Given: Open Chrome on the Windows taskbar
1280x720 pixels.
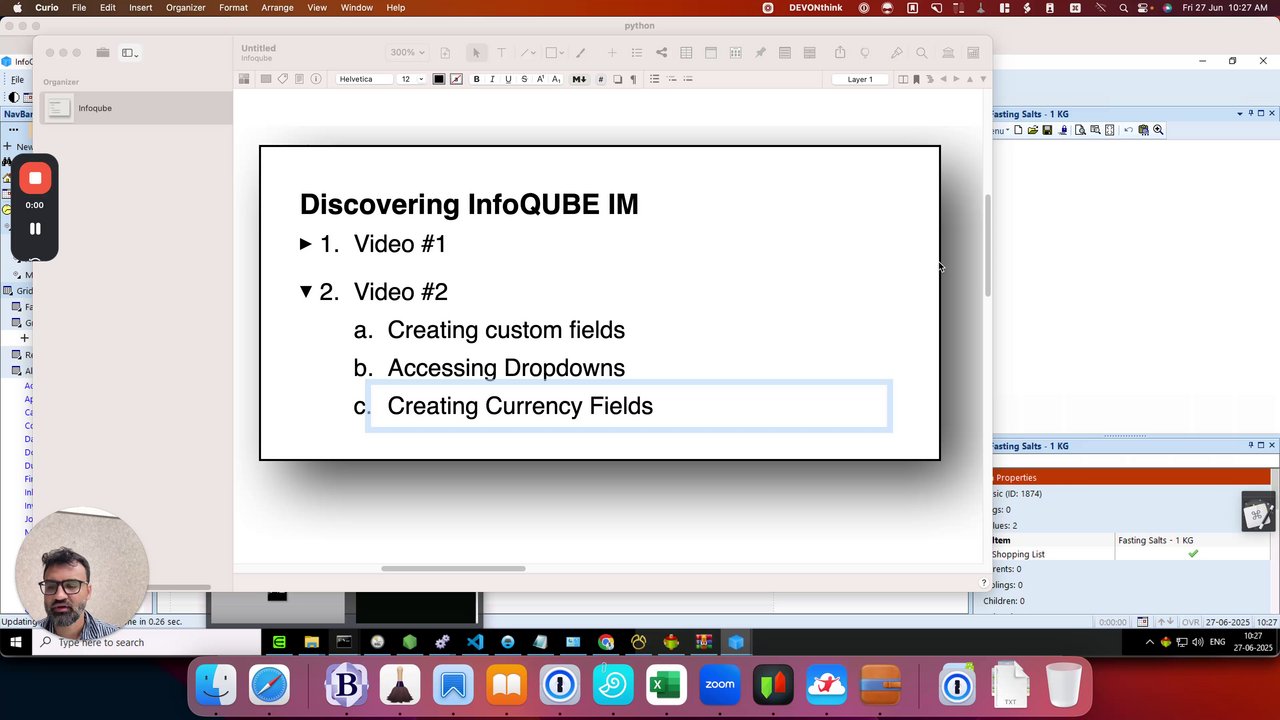Looking at the screenshot, I should point(606,642).
